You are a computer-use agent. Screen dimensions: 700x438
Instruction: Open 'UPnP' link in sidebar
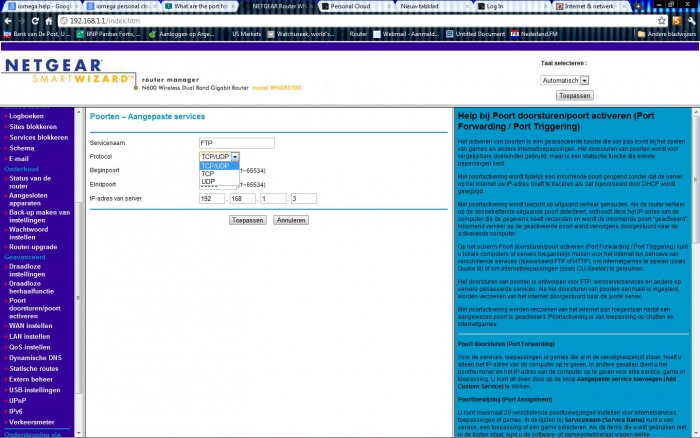[17, 401]
